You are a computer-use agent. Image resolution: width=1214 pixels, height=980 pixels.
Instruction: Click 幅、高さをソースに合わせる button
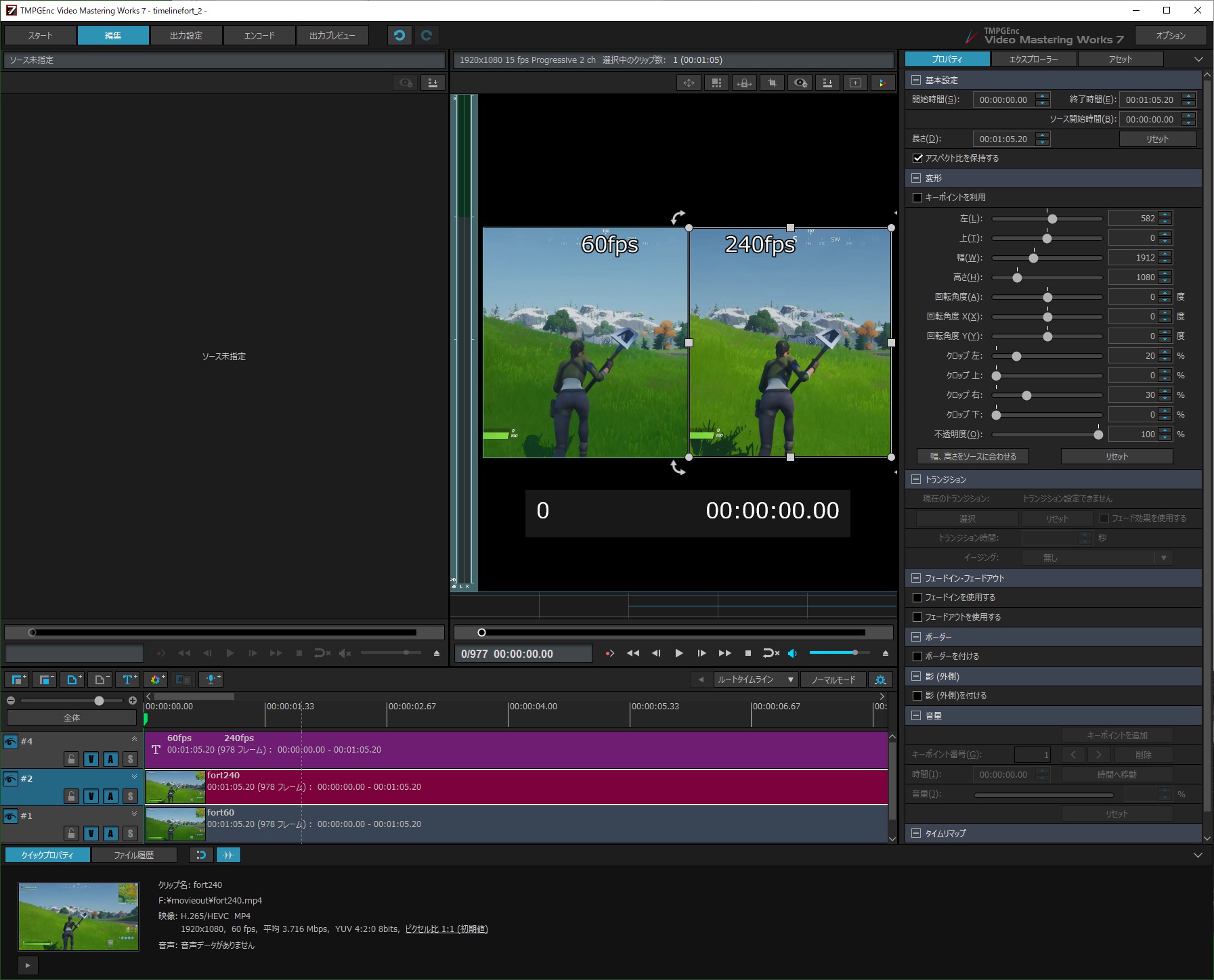click(x=973, y=457)
